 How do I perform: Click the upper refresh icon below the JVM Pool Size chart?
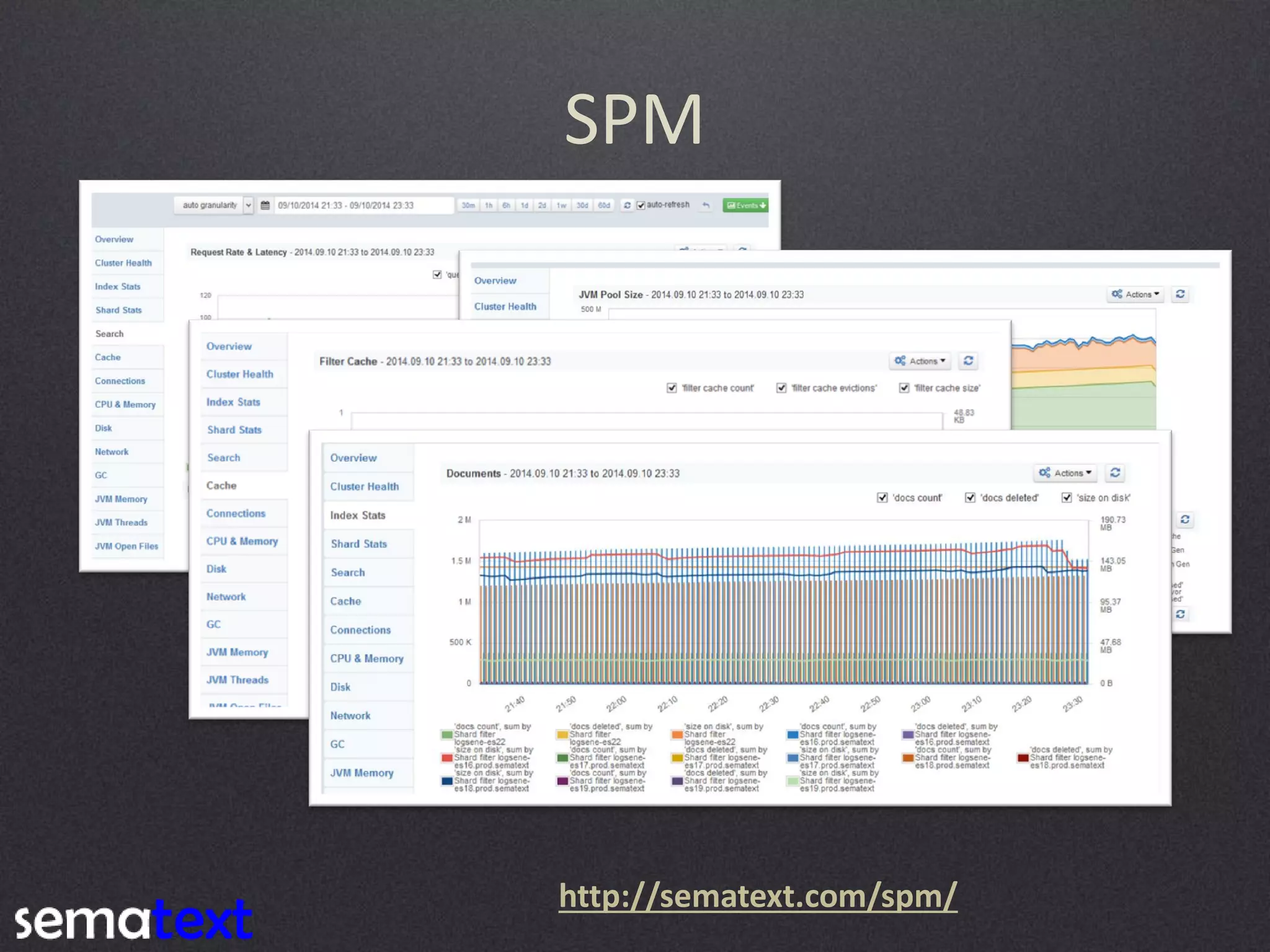coord(1184,519)
